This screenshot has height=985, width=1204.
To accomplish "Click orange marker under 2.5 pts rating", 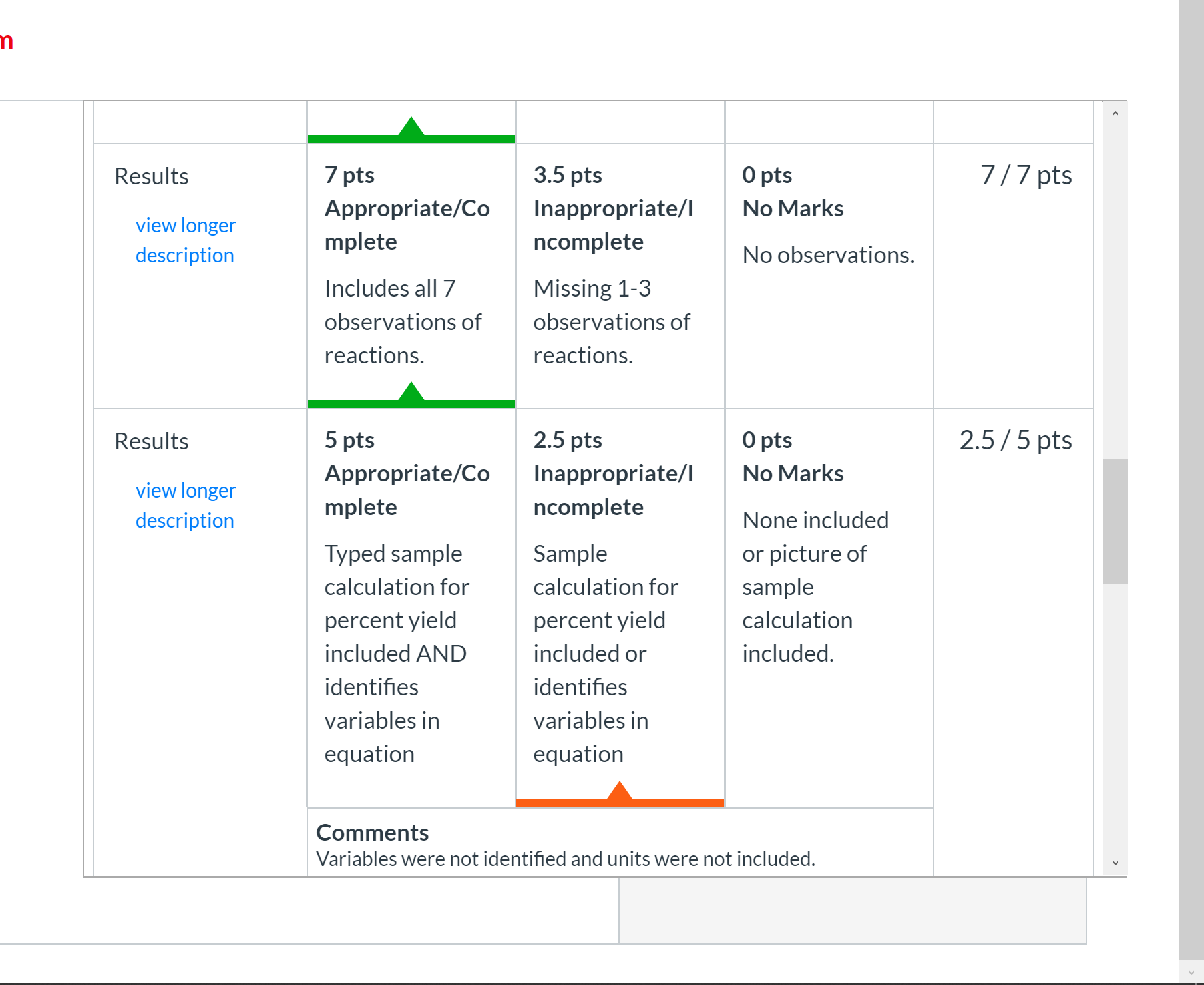I will click(620, 794).
